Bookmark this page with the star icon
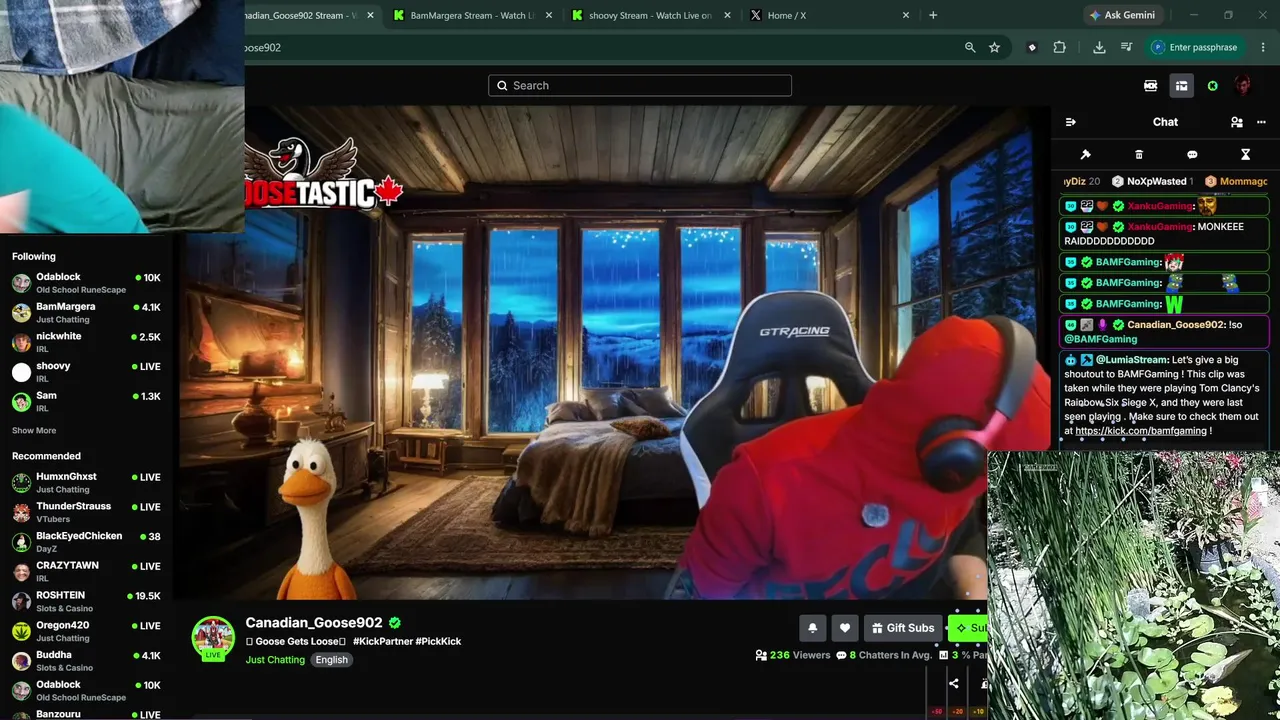Viewport: 1280px width, 720px height. pyautogui.click(x=994, y=47)
